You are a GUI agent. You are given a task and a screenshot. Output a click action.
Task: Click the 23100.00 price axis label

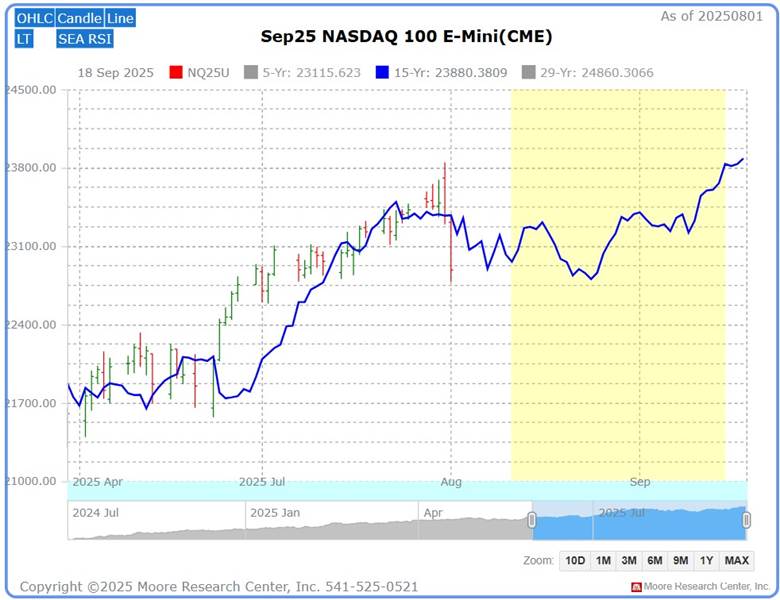pos(31,246)
